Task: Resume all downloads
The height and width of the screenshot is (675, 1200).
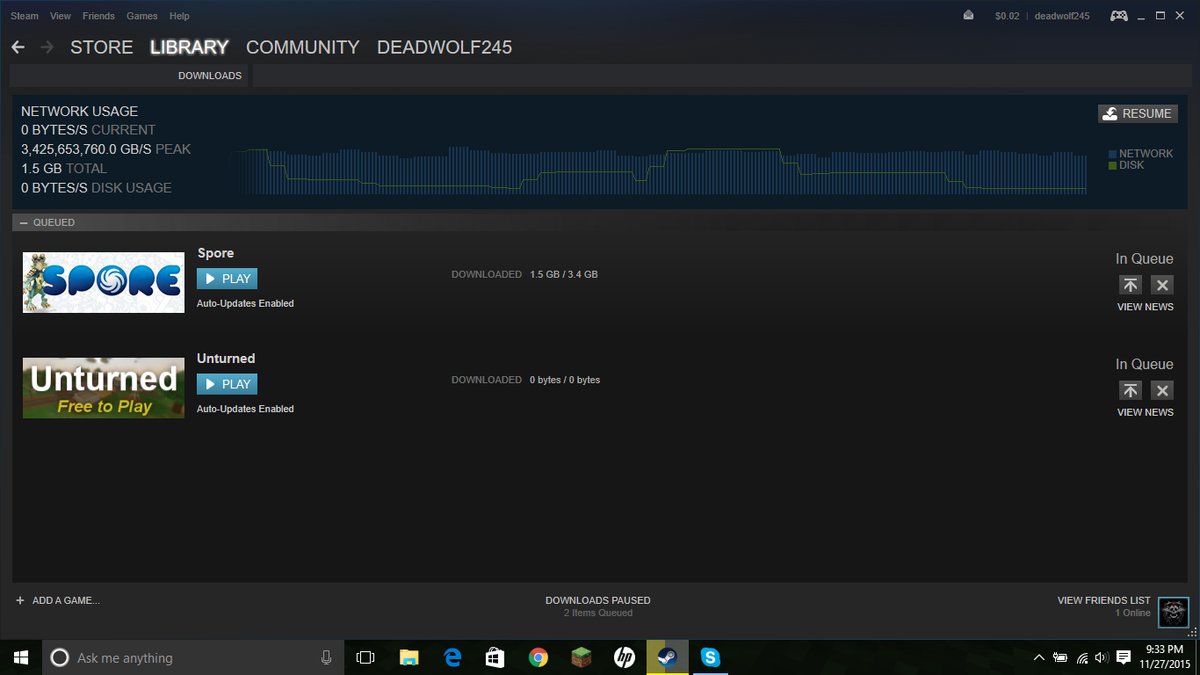Action: tap(1137, 114)
